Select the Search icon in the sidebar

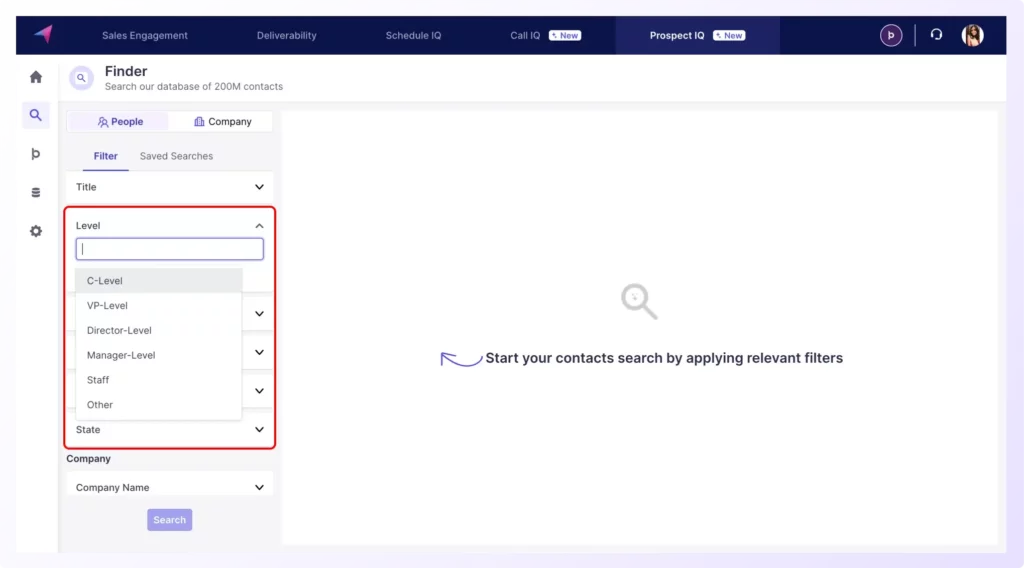coord(36,115)
